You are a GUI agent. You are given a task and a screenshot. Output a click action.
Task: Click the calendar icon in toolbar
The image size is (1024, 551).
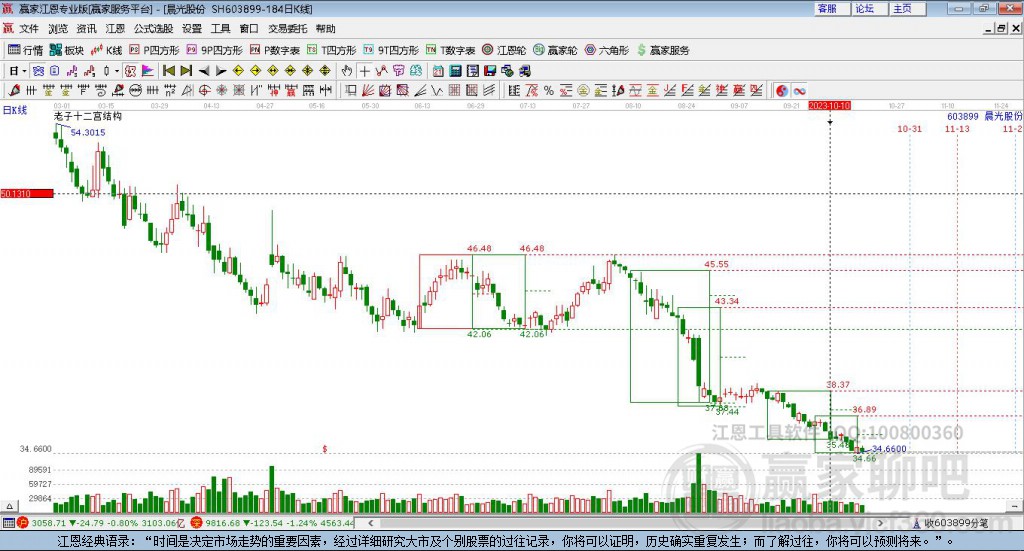tap(438, 71)
